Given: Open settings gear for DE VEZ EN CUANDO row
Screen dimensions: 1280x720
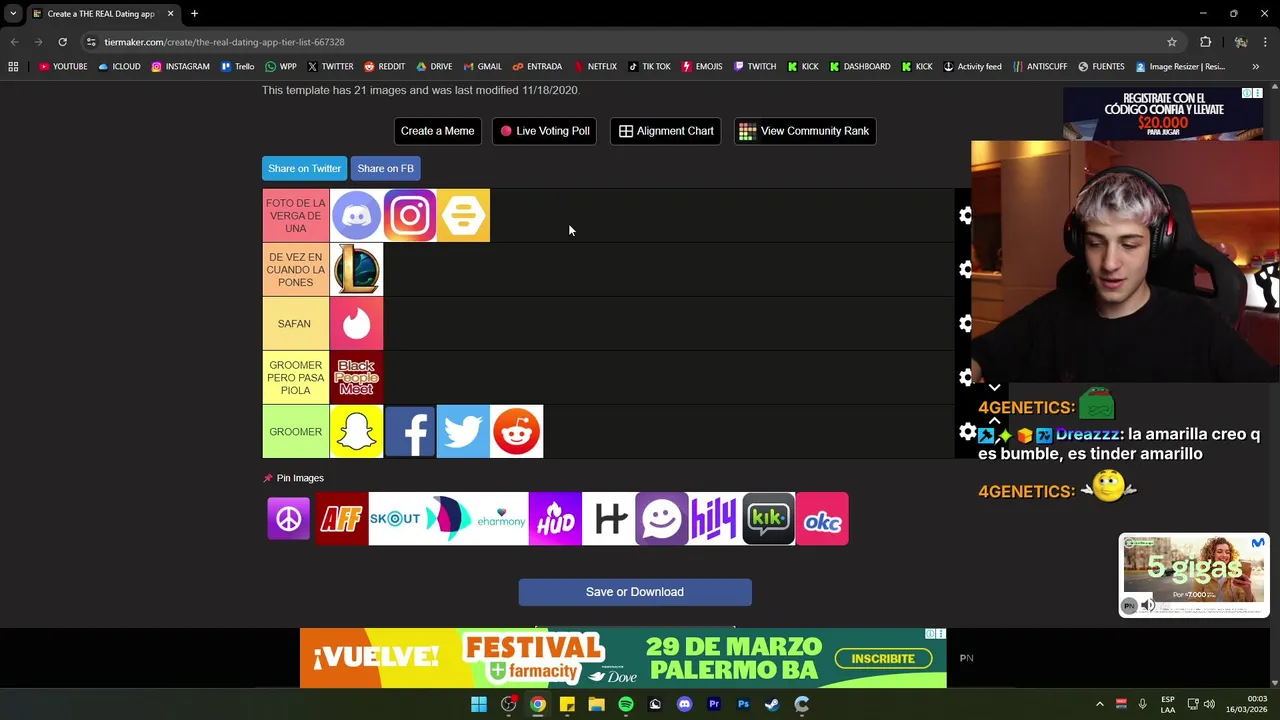Looking at the screenshot, I should [x=966, y=270].
